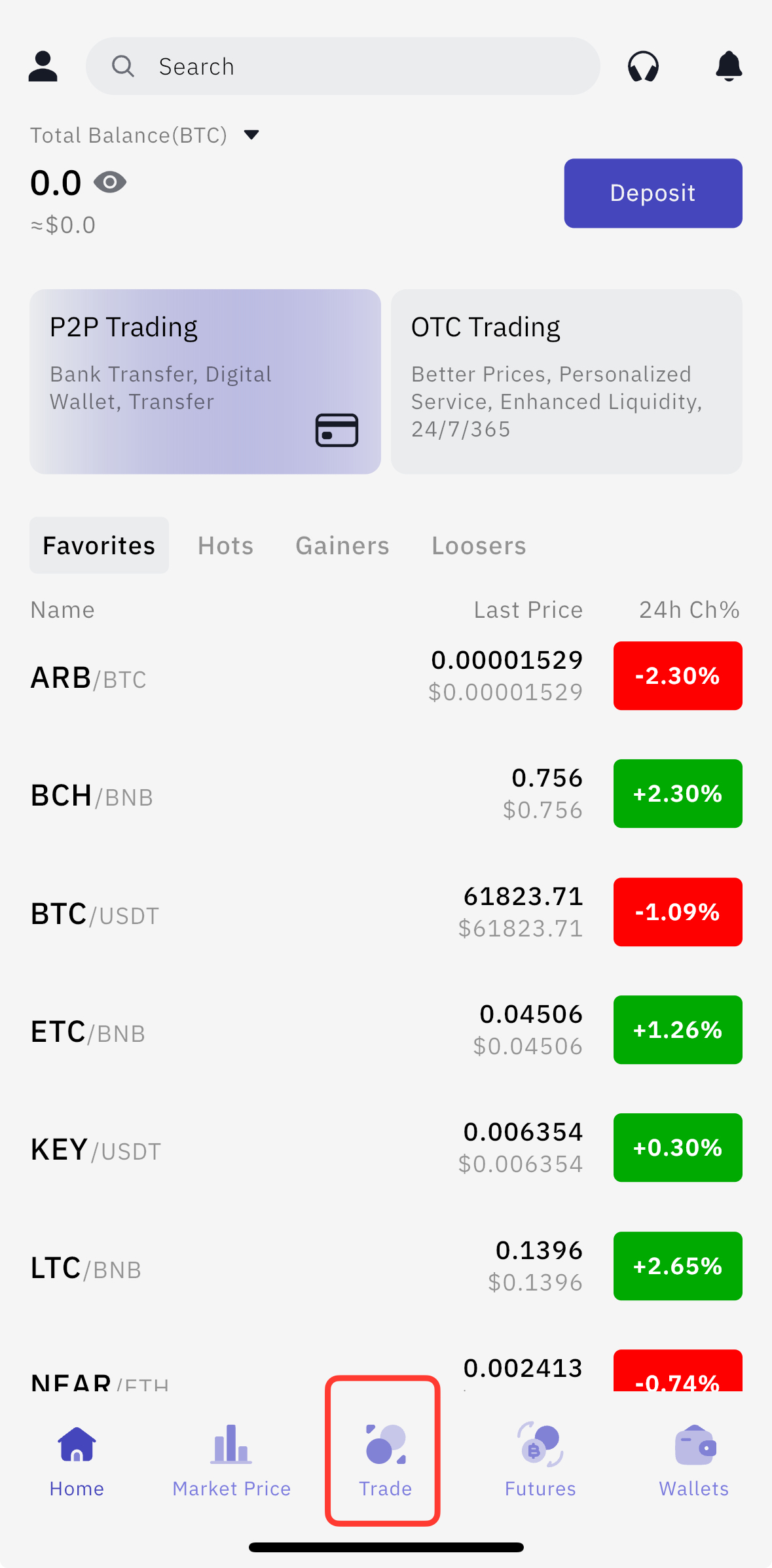Open the notifications bell
The width and height of the screenshot is (772, 1568).
click(729, 66)
